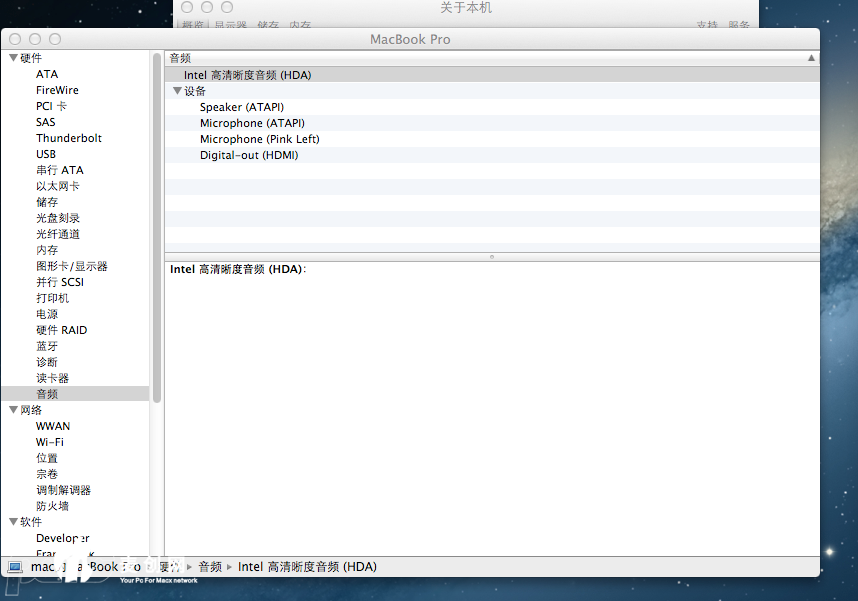Collapse the 软件 software section
Image resolution: width=858 pixels, height=601 pixels.
[x=13, y=522]
